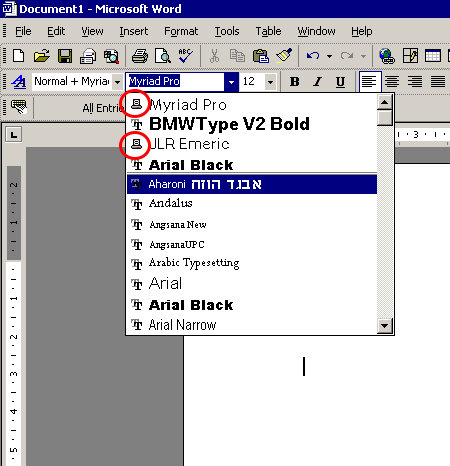Select the Aharoni font entry
Viewport: 450px width, 466px height.
click(252, 184)
